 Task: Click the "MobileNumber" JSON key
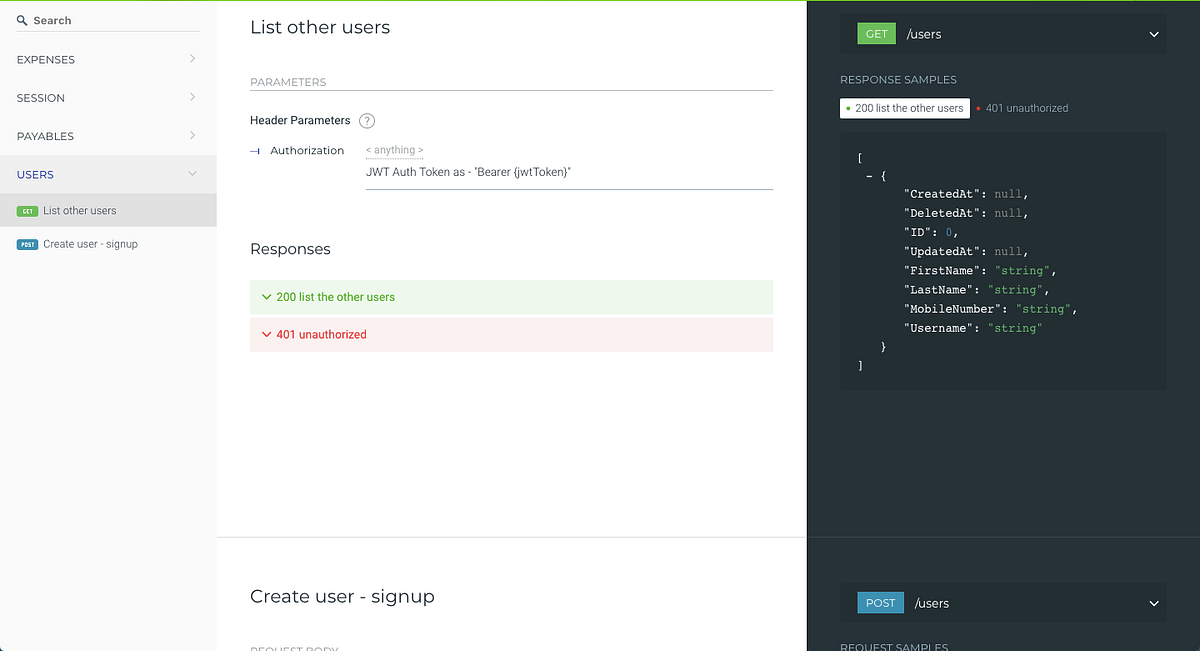point(951,309)
